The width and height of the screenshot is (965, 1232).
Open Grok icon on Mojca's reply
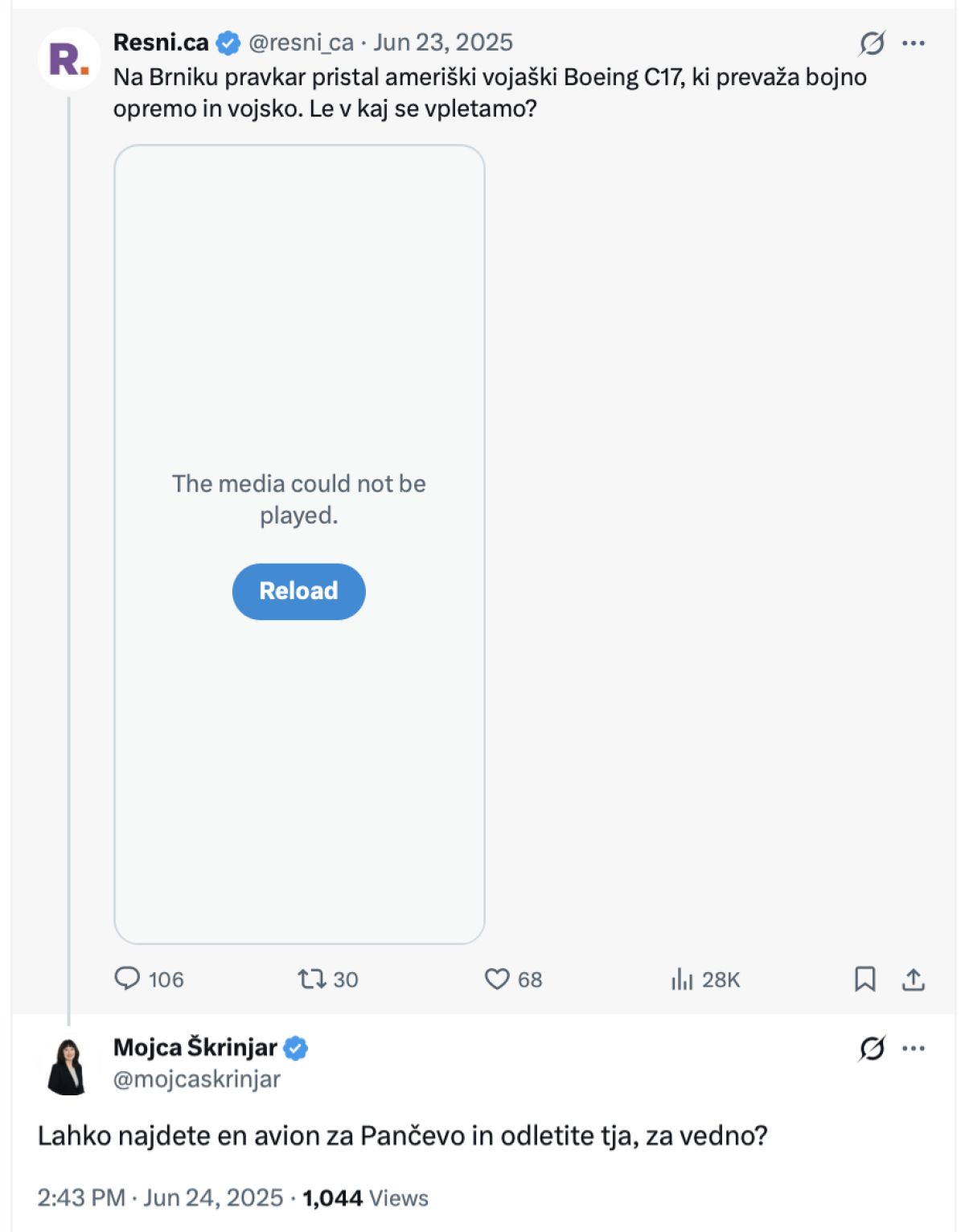click(872, 1048)
